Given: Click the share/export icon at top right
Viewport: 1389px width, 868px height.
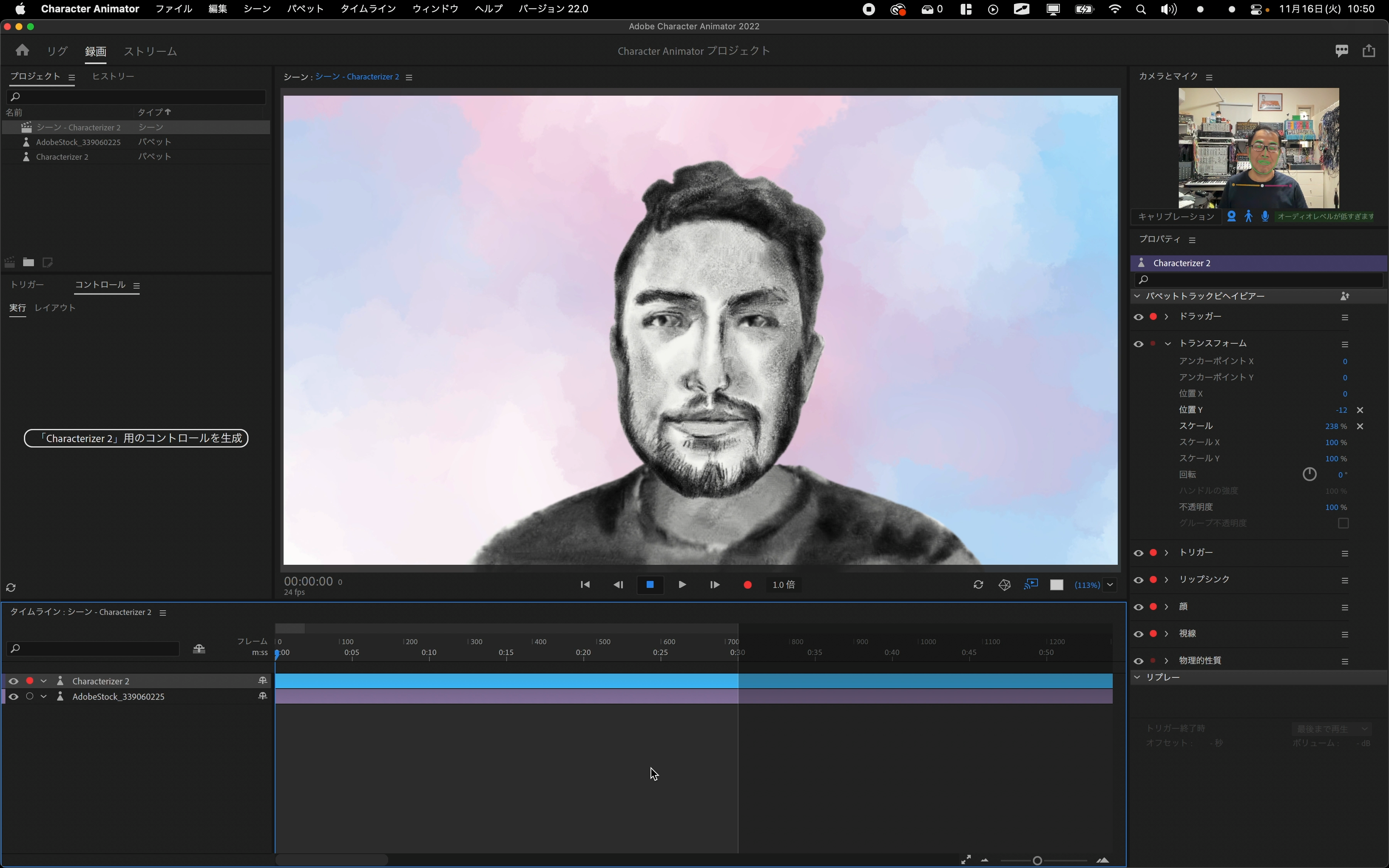Looking at the screenshot, I should (1369, 51).
